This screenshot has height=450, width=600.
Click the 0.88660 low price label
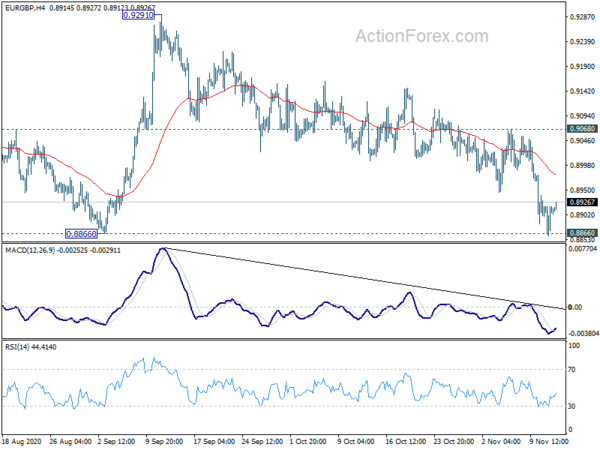[82, 233]
